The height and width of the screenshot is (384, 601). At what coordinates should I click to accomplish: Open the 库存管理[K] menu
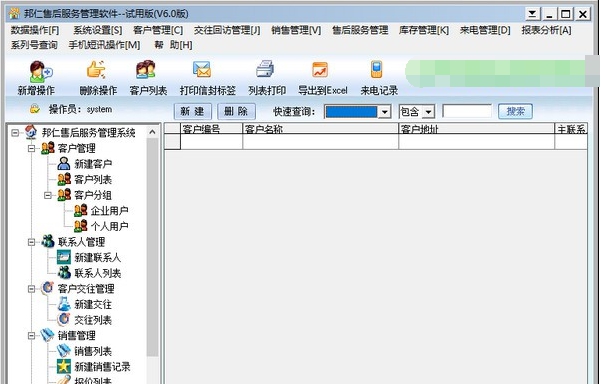[424, 30]
